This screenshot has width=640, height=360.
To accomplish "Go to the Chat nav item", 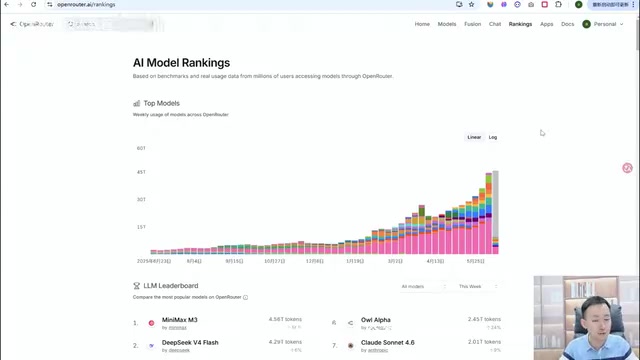I will [x=495, y=24].
